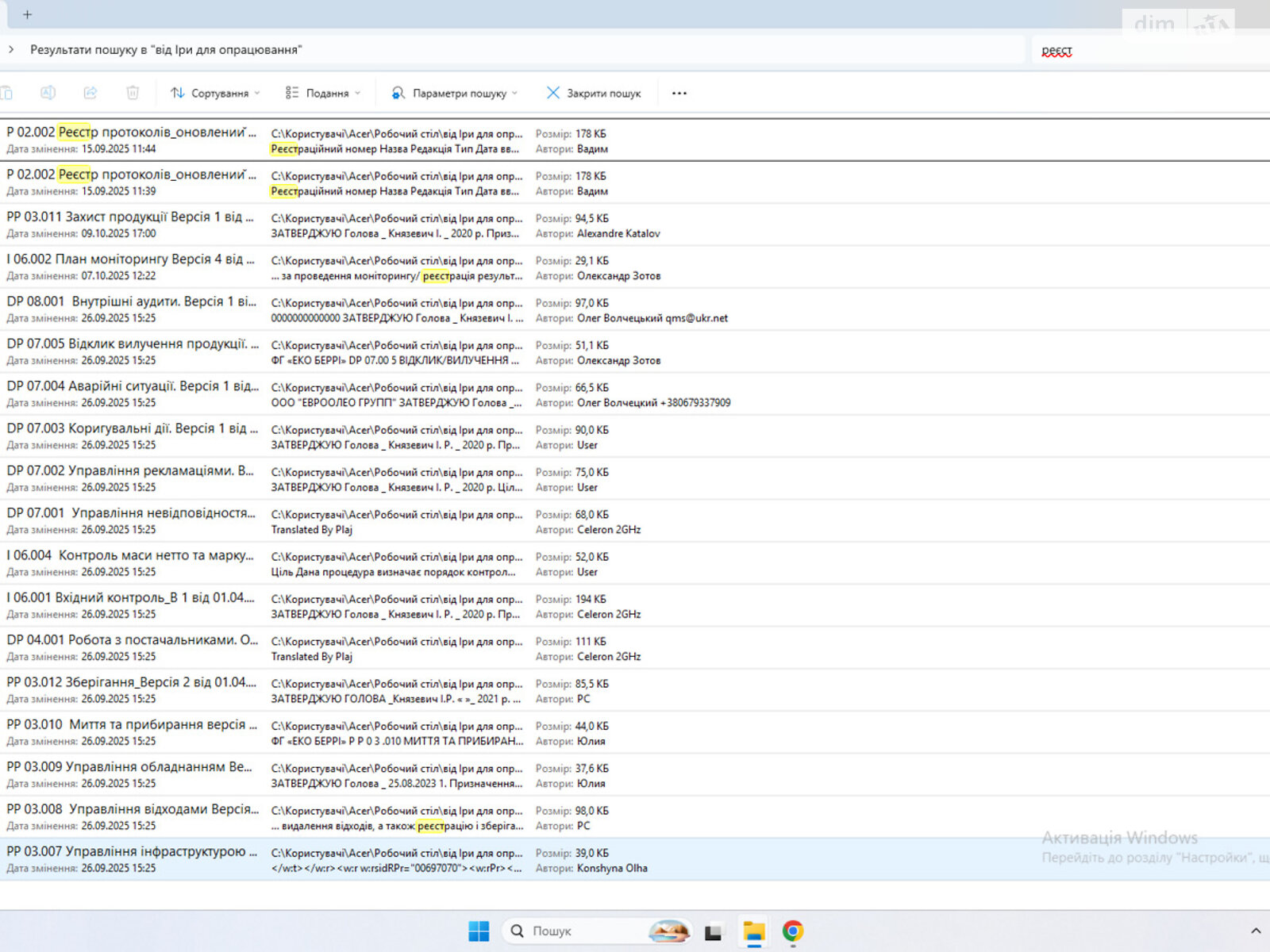The height and width of the screenshot is (952, 1270).
Task: Click the File Explorer taskbar icon
Action: pyautogui.click(x=753, y=931)
